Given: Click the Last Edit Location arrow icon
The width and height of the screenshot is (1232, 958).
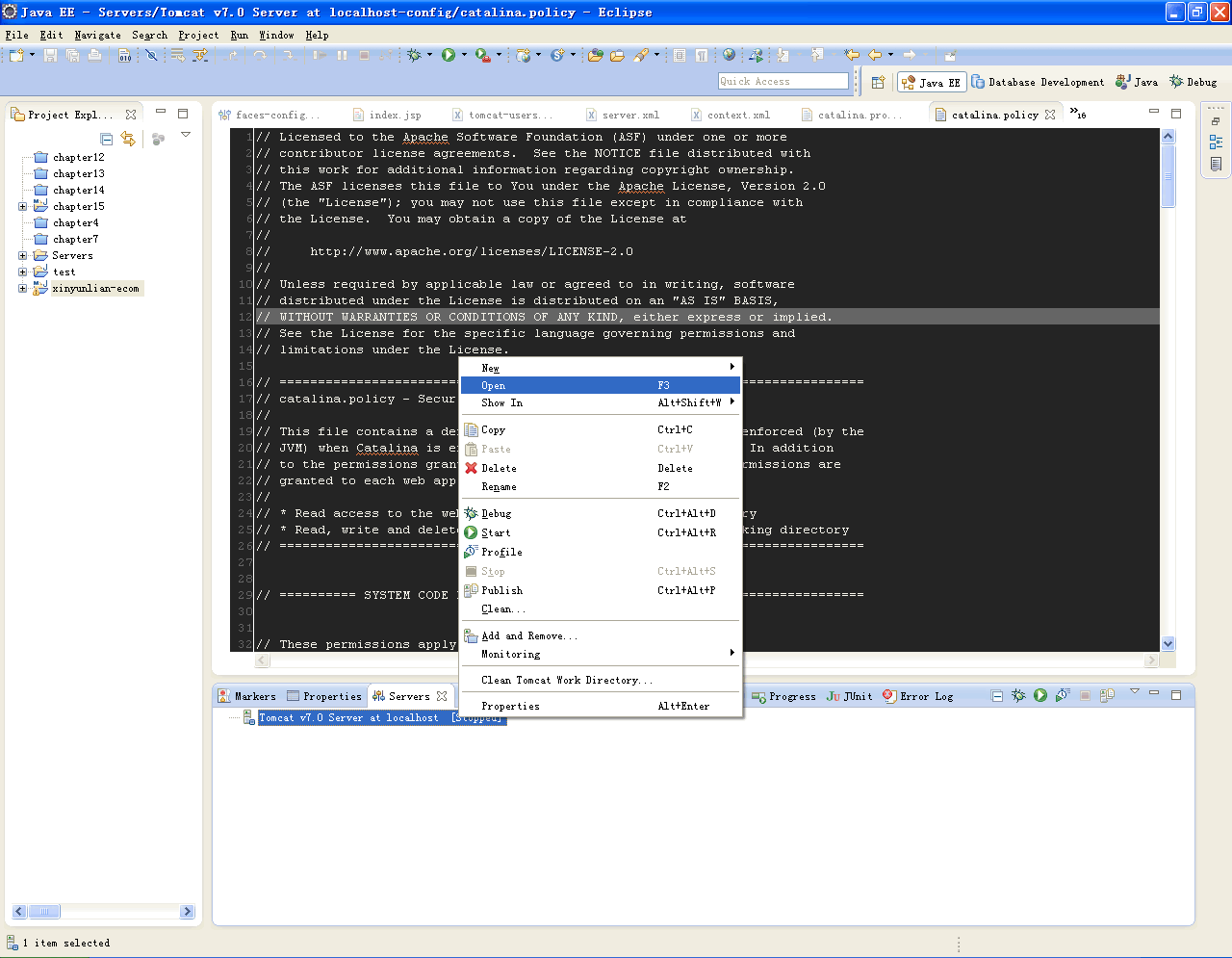Looking at the screenshot, I should click(851, 56).
